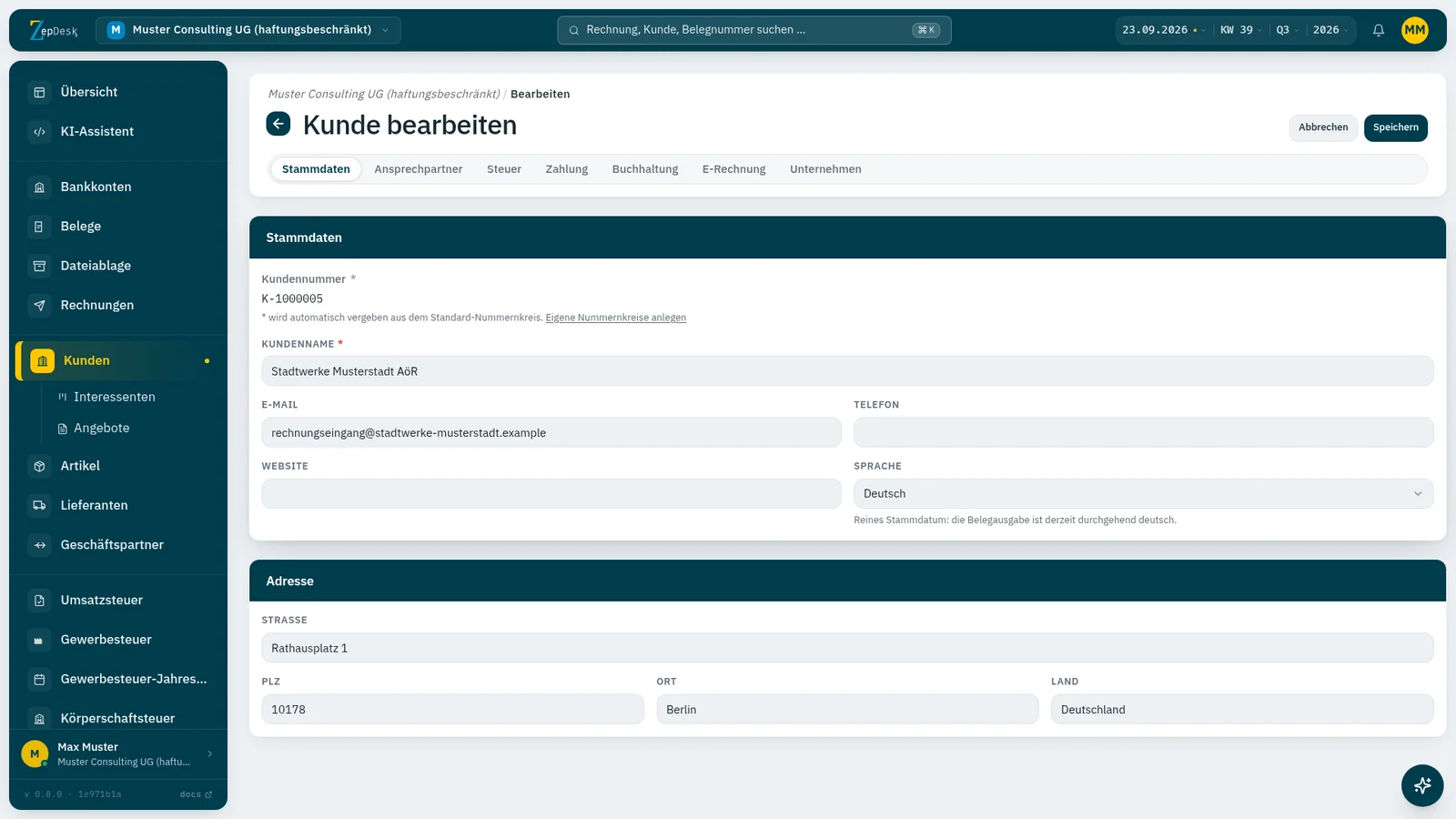This screenshot has width=1456, height=819.
Task: Open Angebote under Kunden
Action: coord(102,428)
